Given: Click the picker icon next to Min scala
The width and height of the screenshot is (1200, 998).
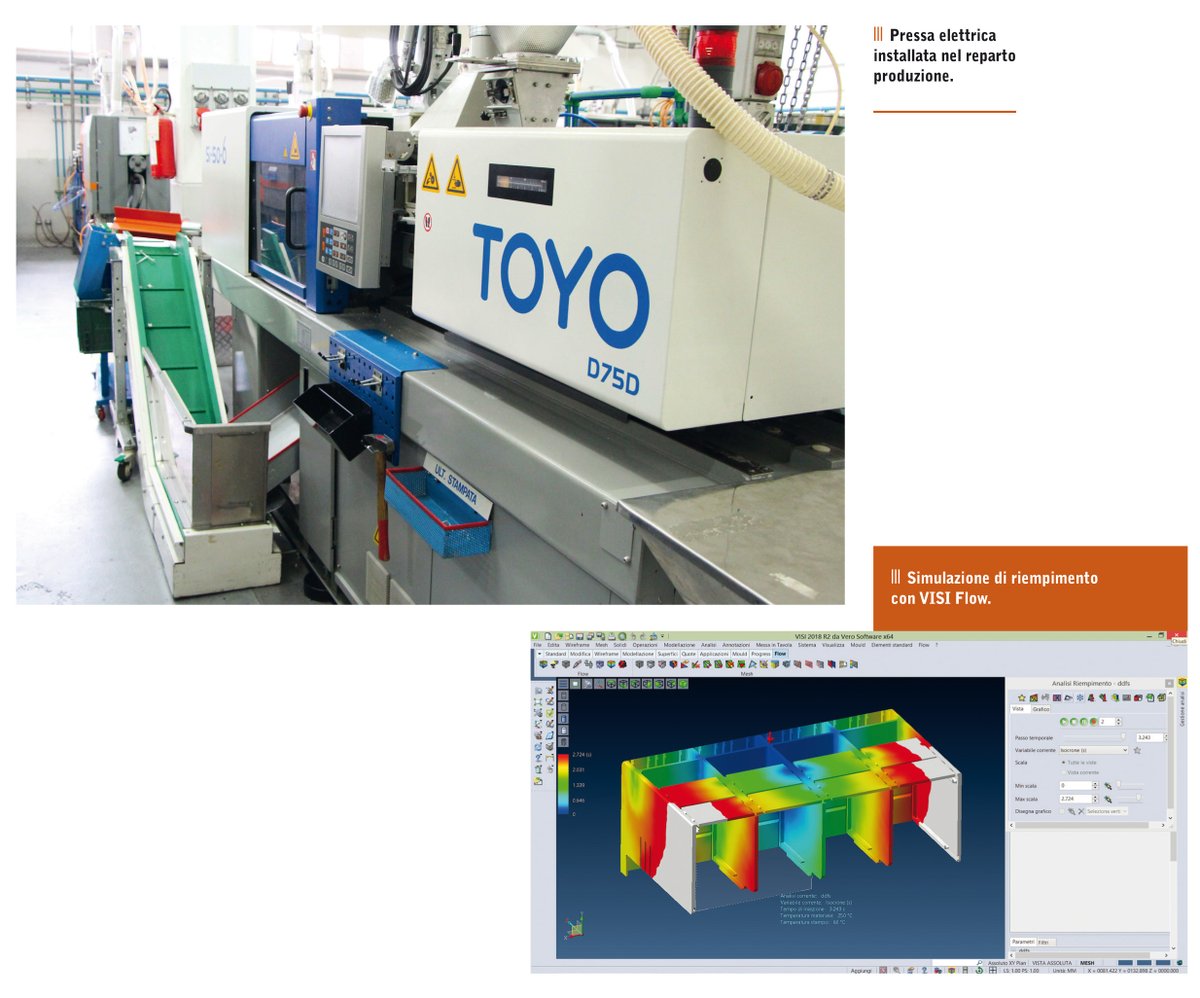Looking at the screenshot, I should click(x=1108, y=786).
